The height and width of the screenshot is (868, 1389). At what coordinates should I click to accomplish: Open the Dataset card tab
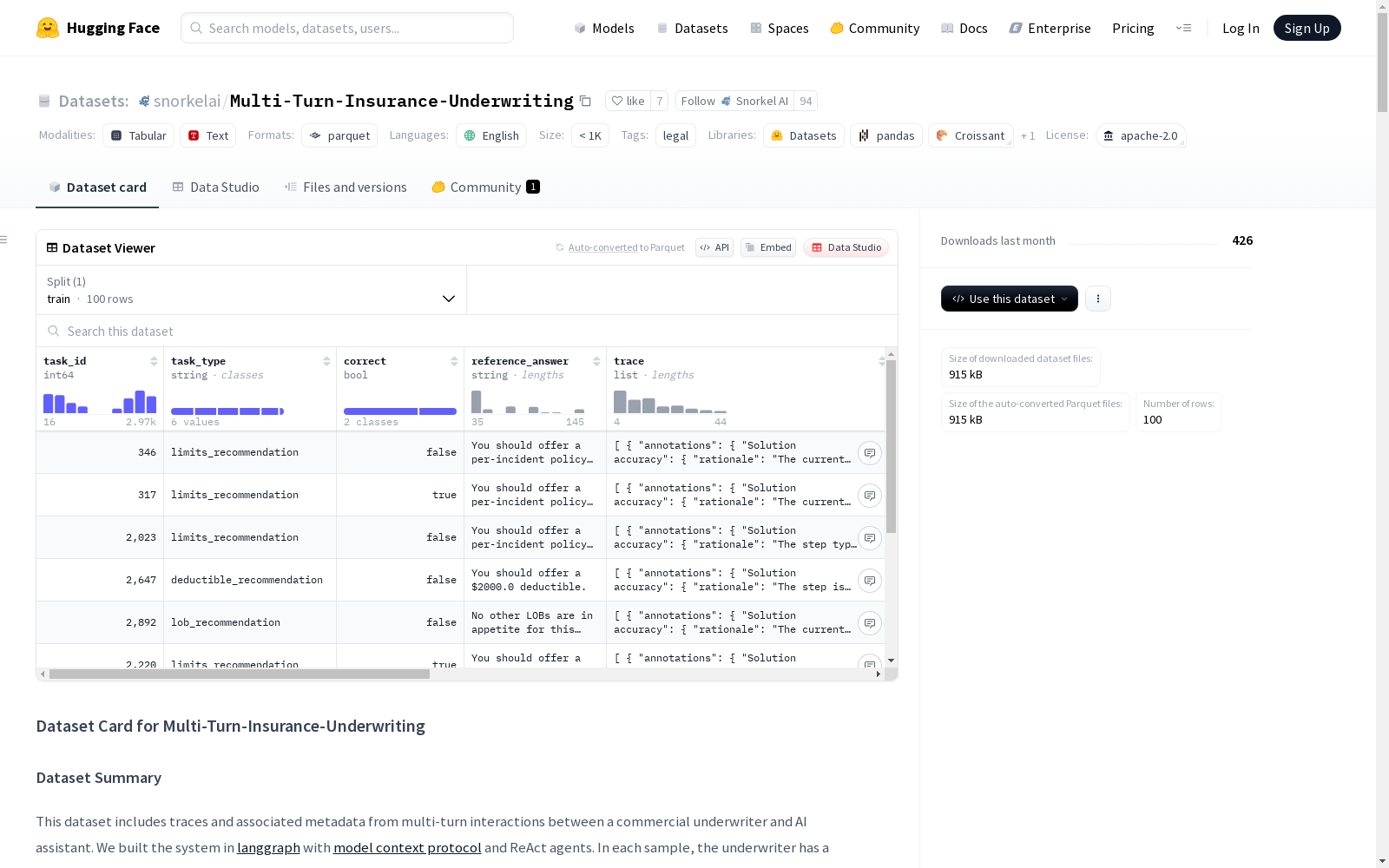[x=97, y=187]
